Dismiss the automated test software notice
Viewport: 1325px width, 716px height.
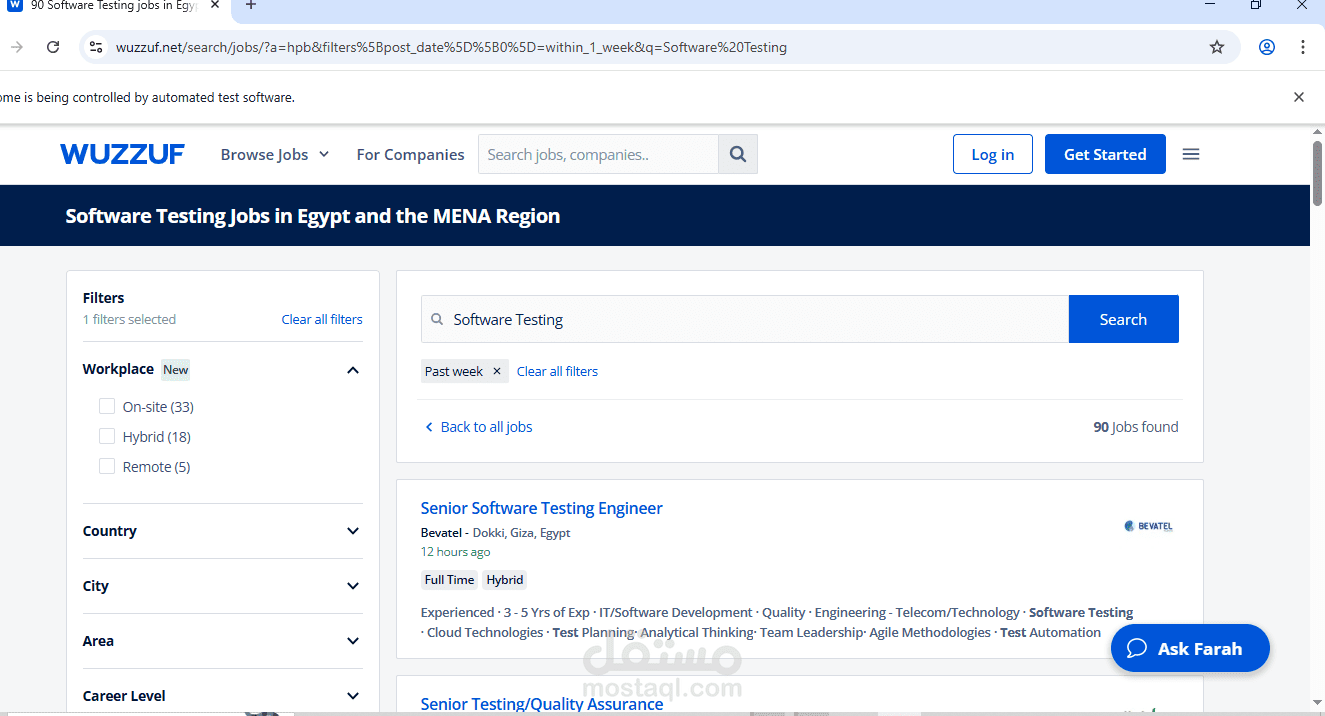tap(1299, 97)
